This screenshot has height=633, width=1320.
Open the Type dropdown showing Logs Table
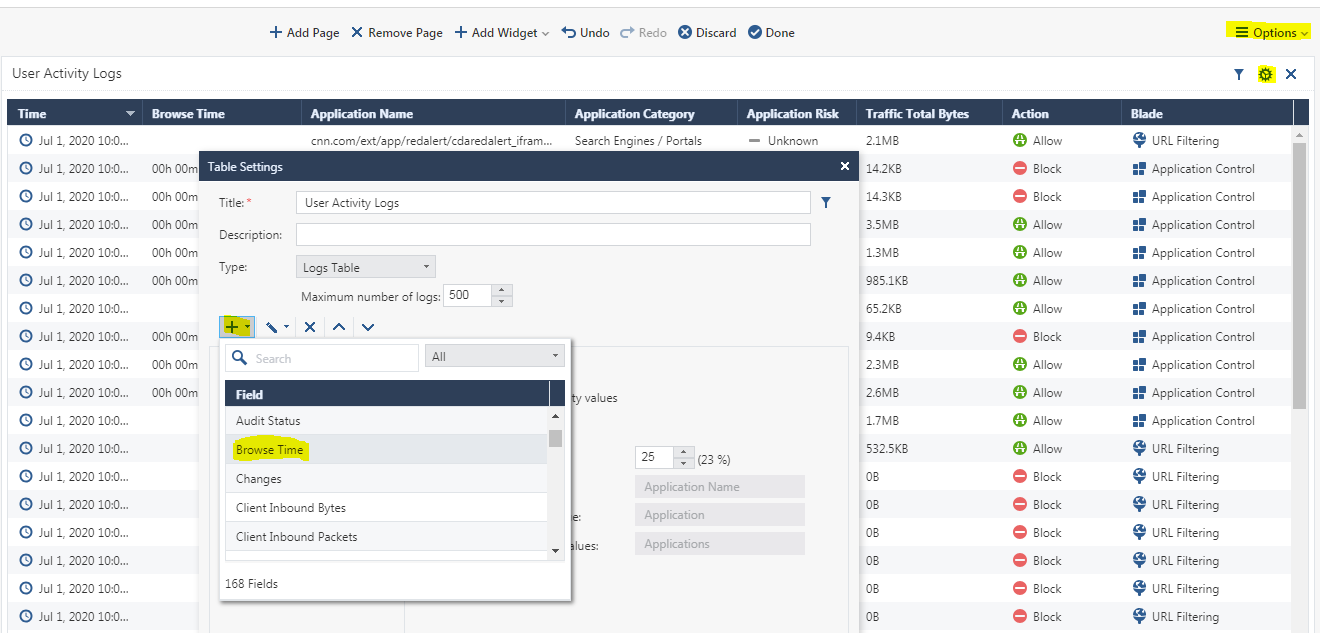[x=366, y=267]
